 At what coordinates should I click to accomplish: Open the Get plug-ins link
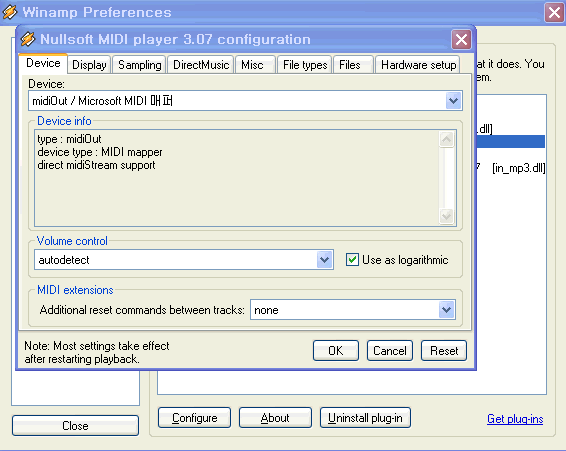click(515, 419)
